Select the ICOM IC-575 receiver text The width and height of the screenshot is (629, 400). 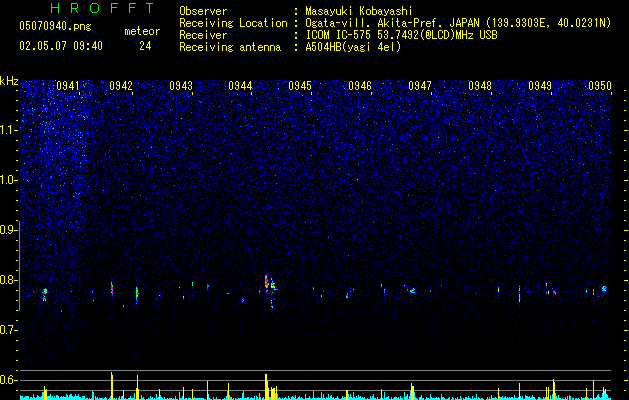(401, 35)
